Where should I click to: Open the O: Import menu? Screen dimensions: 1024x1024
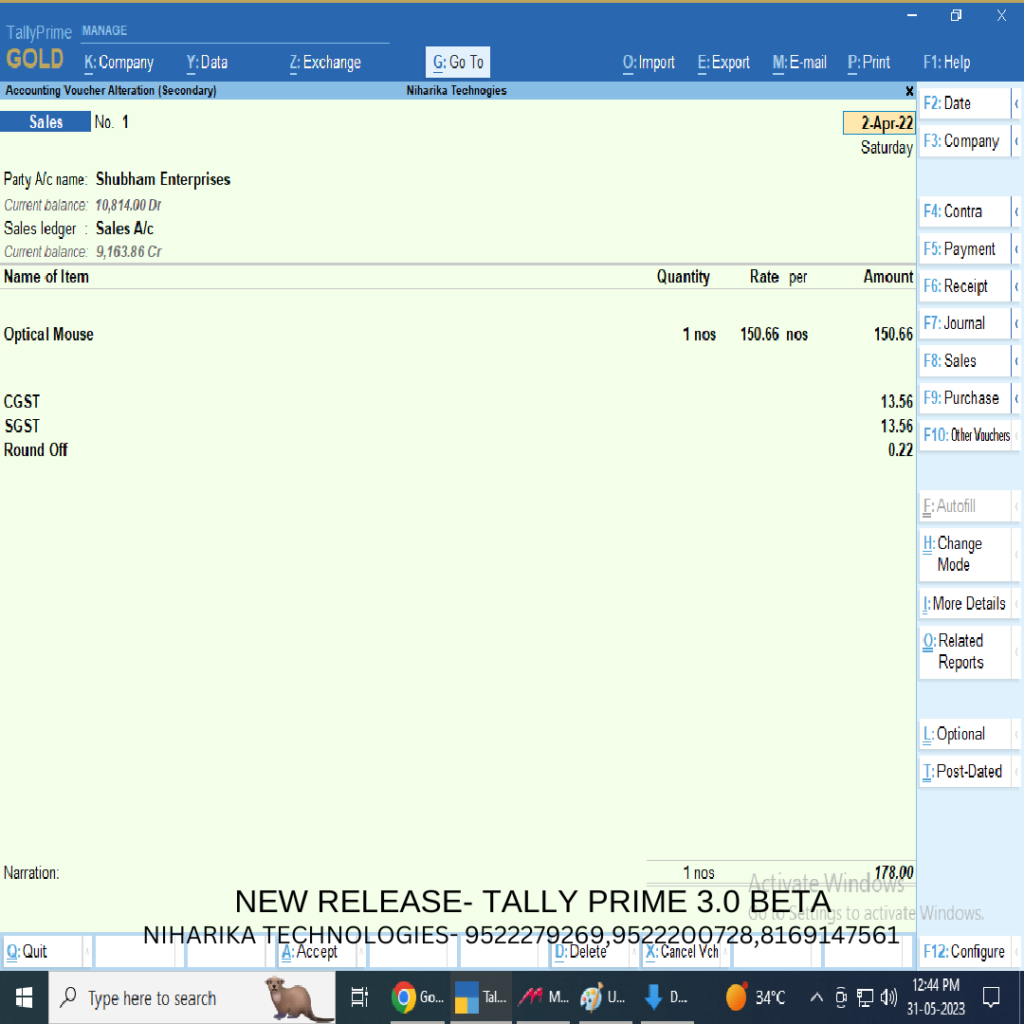point(648,63)
